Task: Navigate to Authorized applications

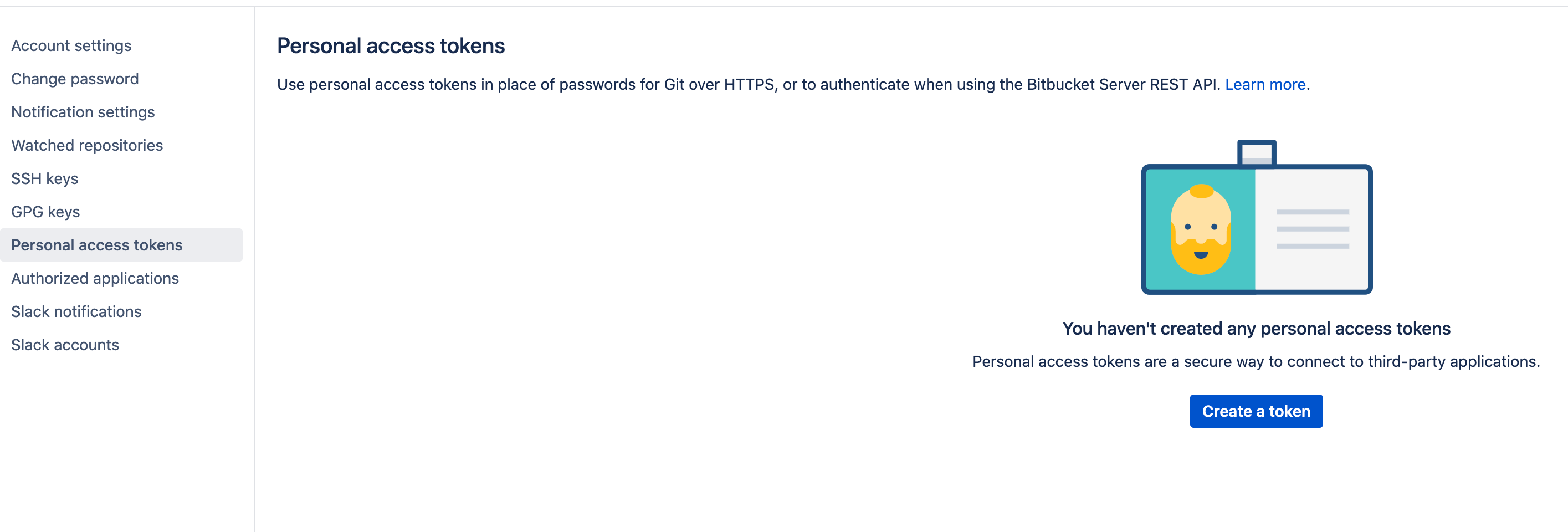Action: [x=95, y=278]
